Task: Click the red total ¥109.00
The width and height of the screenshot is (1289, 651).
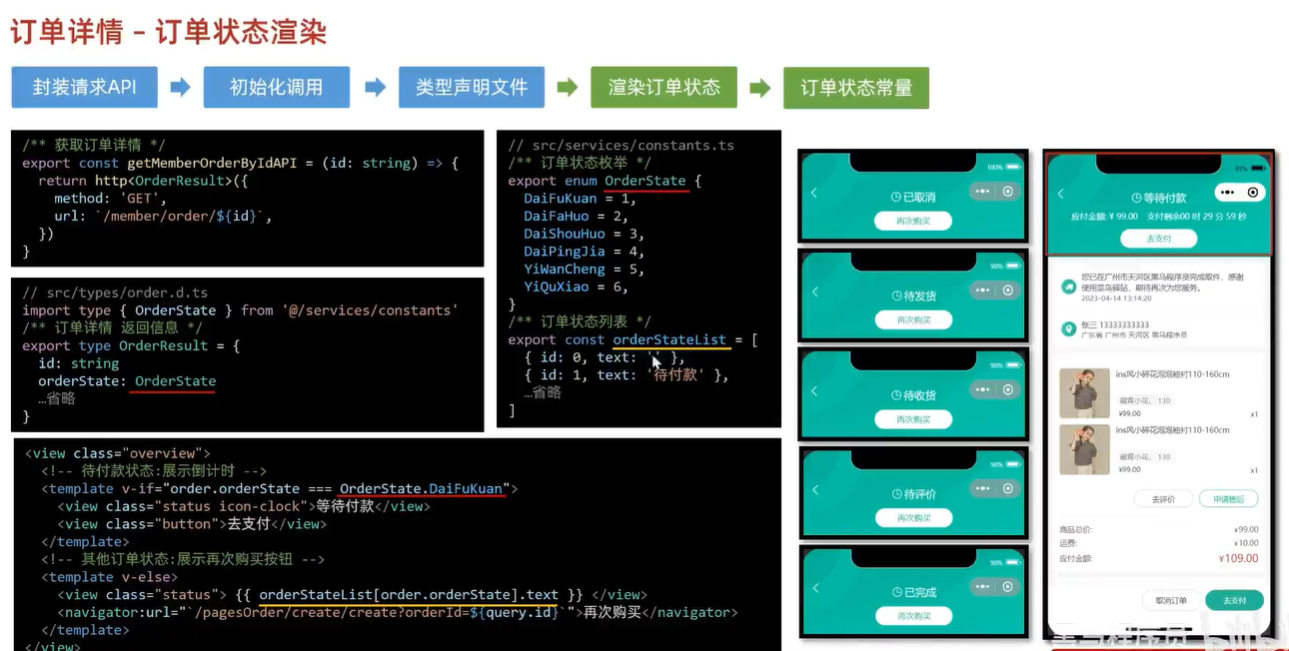Action: (x=1238, y=559)
